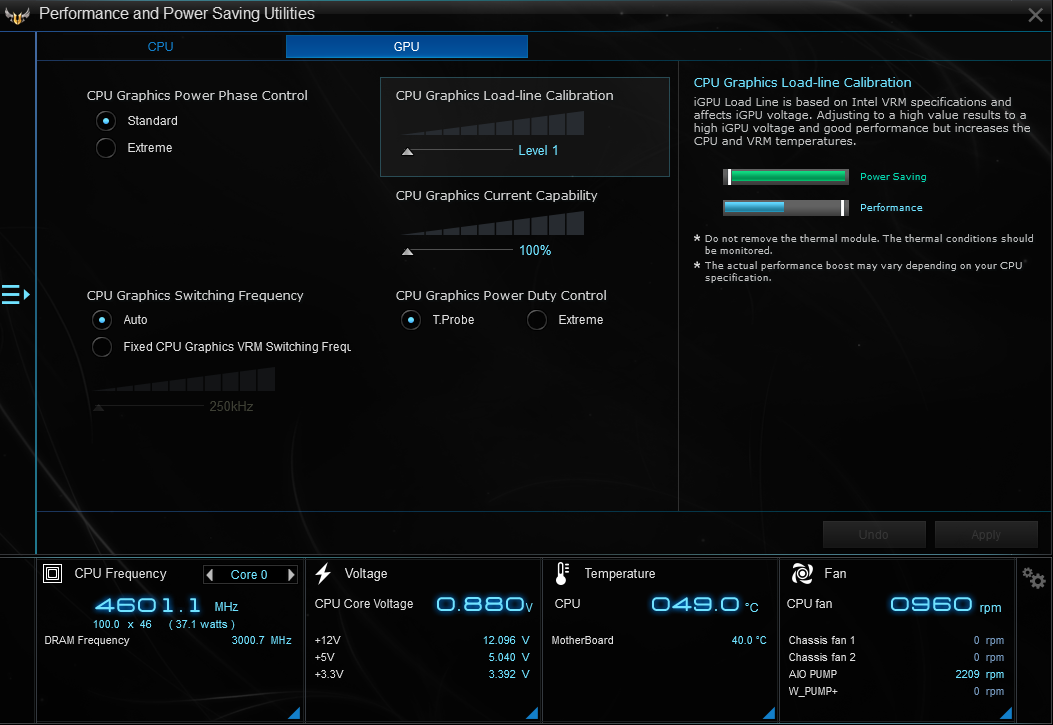Expand the Voltage panel corner arrow
1053x725 pixels.
point(532,713)
